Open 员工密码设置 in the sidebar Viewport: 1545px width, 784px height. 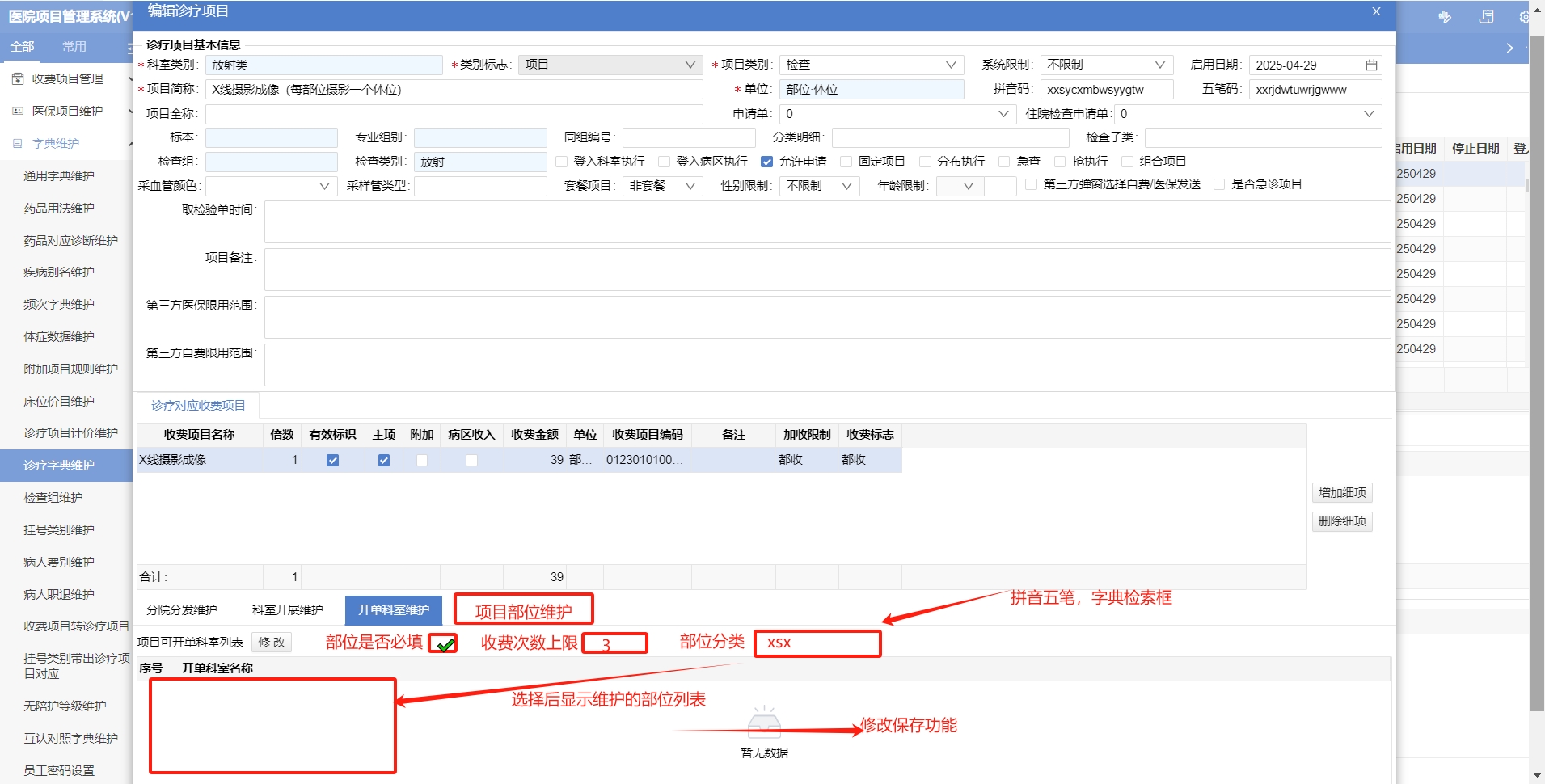(59, 771)
